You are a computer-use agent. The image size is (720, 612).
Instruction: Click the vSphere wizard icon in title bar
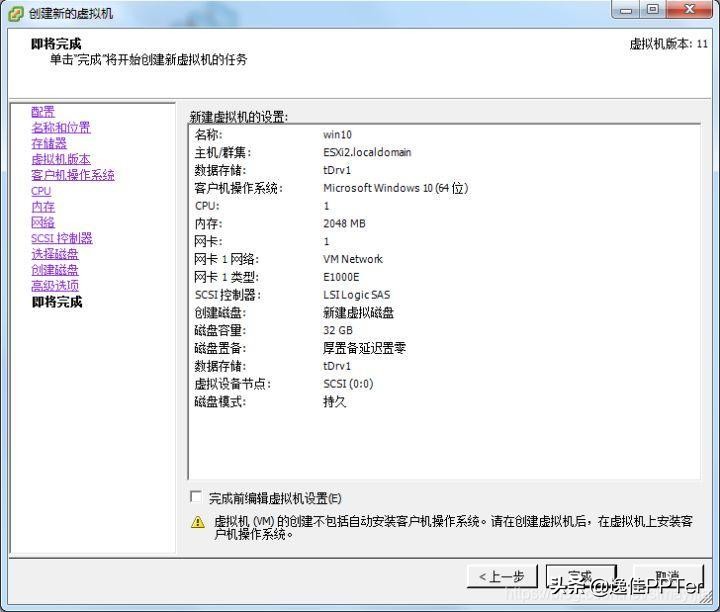(15, 13)
